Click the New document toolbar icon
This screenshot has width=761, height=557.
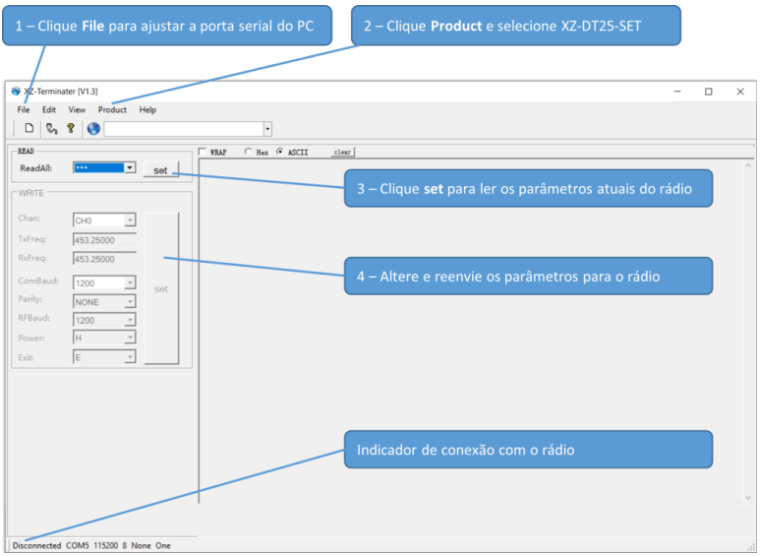click(29, 128)
